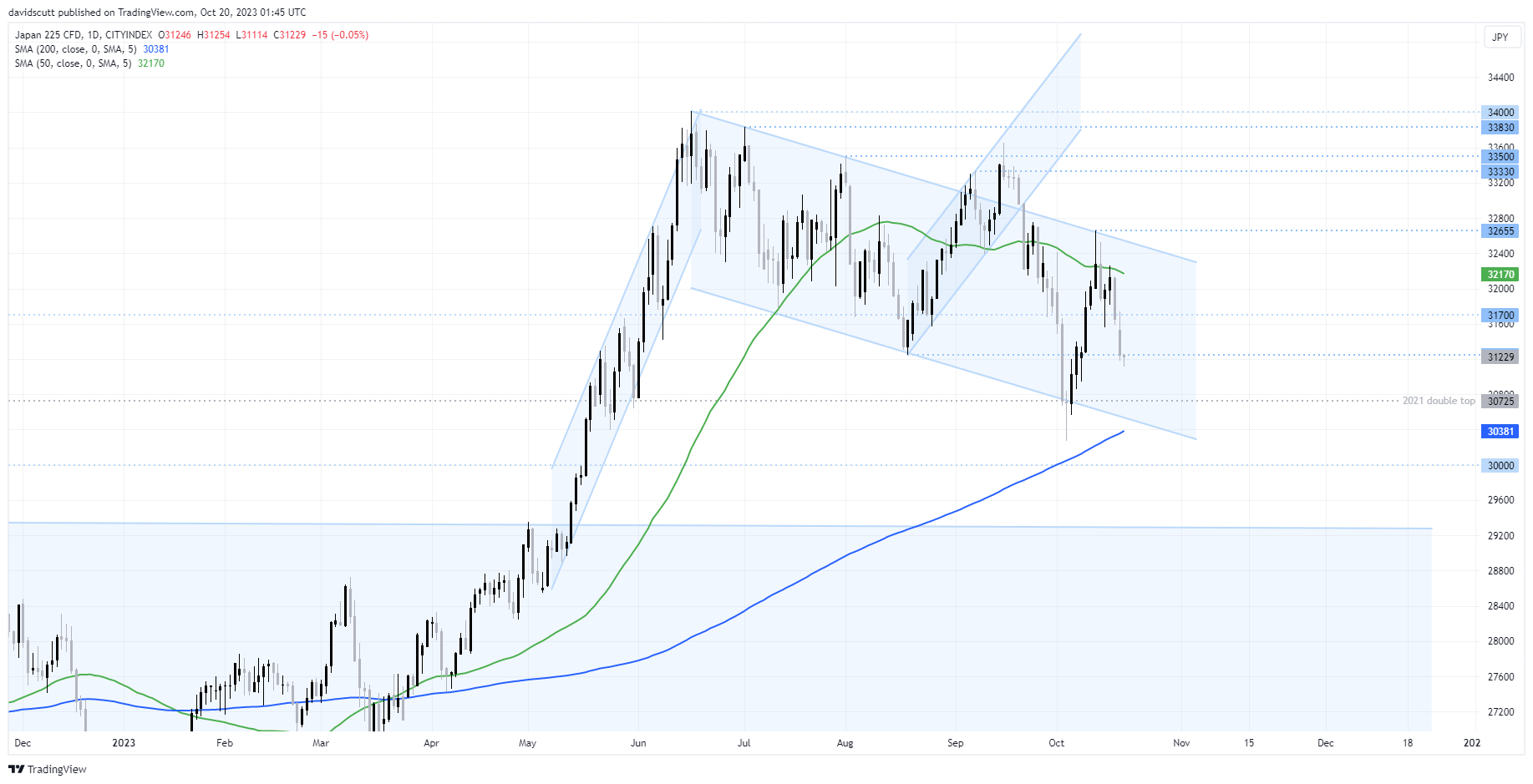Click the Apr label on time axis
Image resolution: width=1533 pixels, height=784 pixels.
coord(431,743)
